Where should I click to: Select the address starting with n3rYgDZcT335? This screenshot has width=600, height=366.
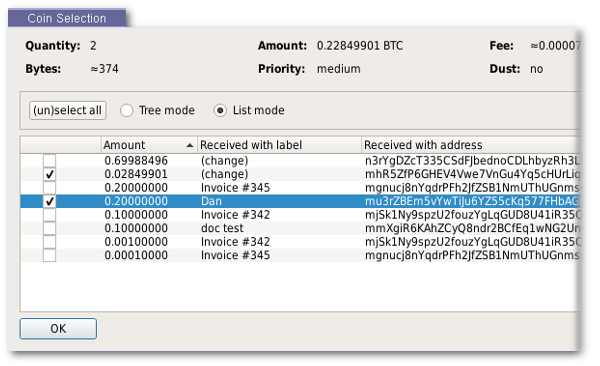point(472,161)
